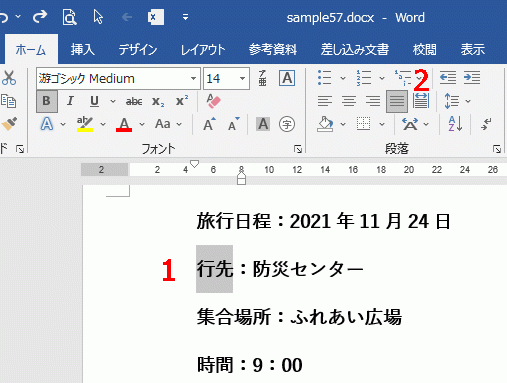Image resolution: width=507 pixels, height=383 pixels.
Task: Open line and paragraph spacing icon
Action: (452, 101)
